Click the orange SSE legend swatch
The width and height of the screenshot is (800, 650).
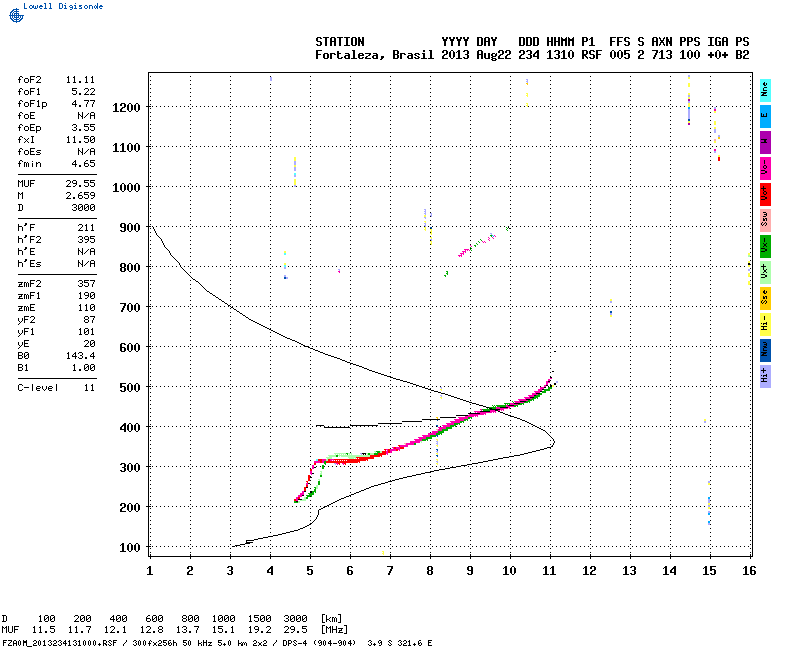(765, 298)
